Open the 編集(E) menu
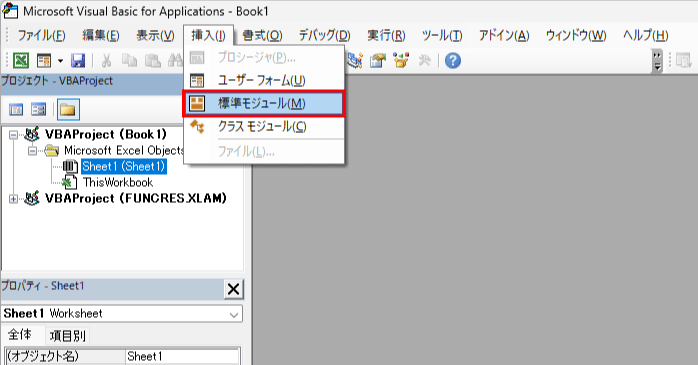 (101, 35)
